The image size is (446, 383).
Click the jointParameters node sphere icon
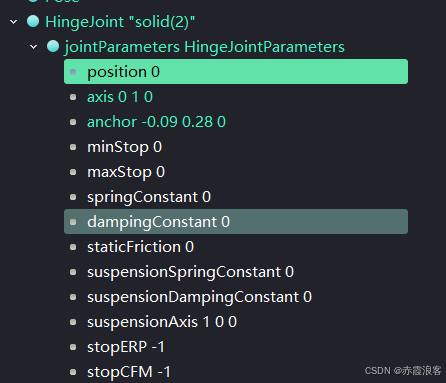tap(53, 46)
